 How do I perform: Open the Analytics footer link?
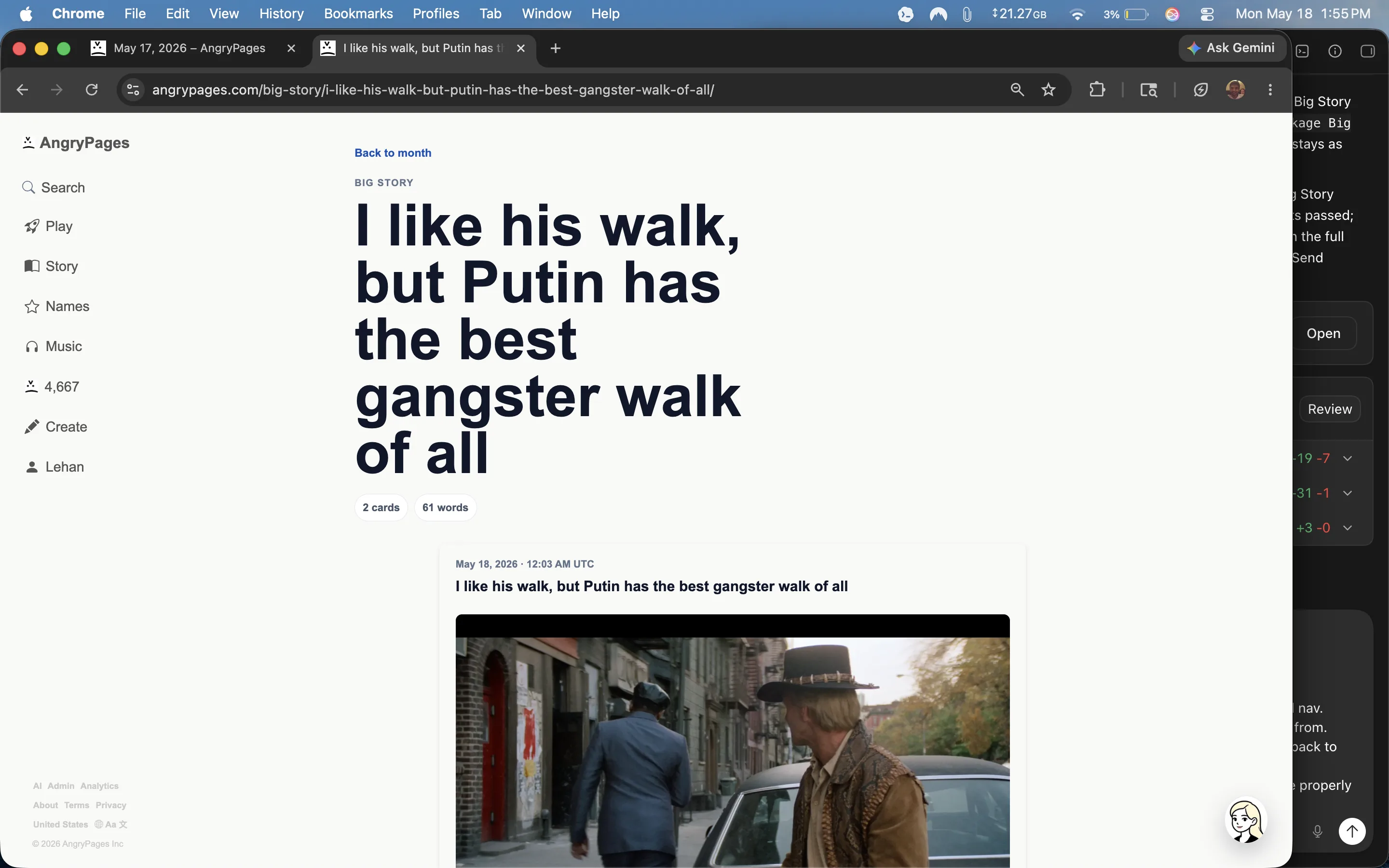[x=99, y=786]
